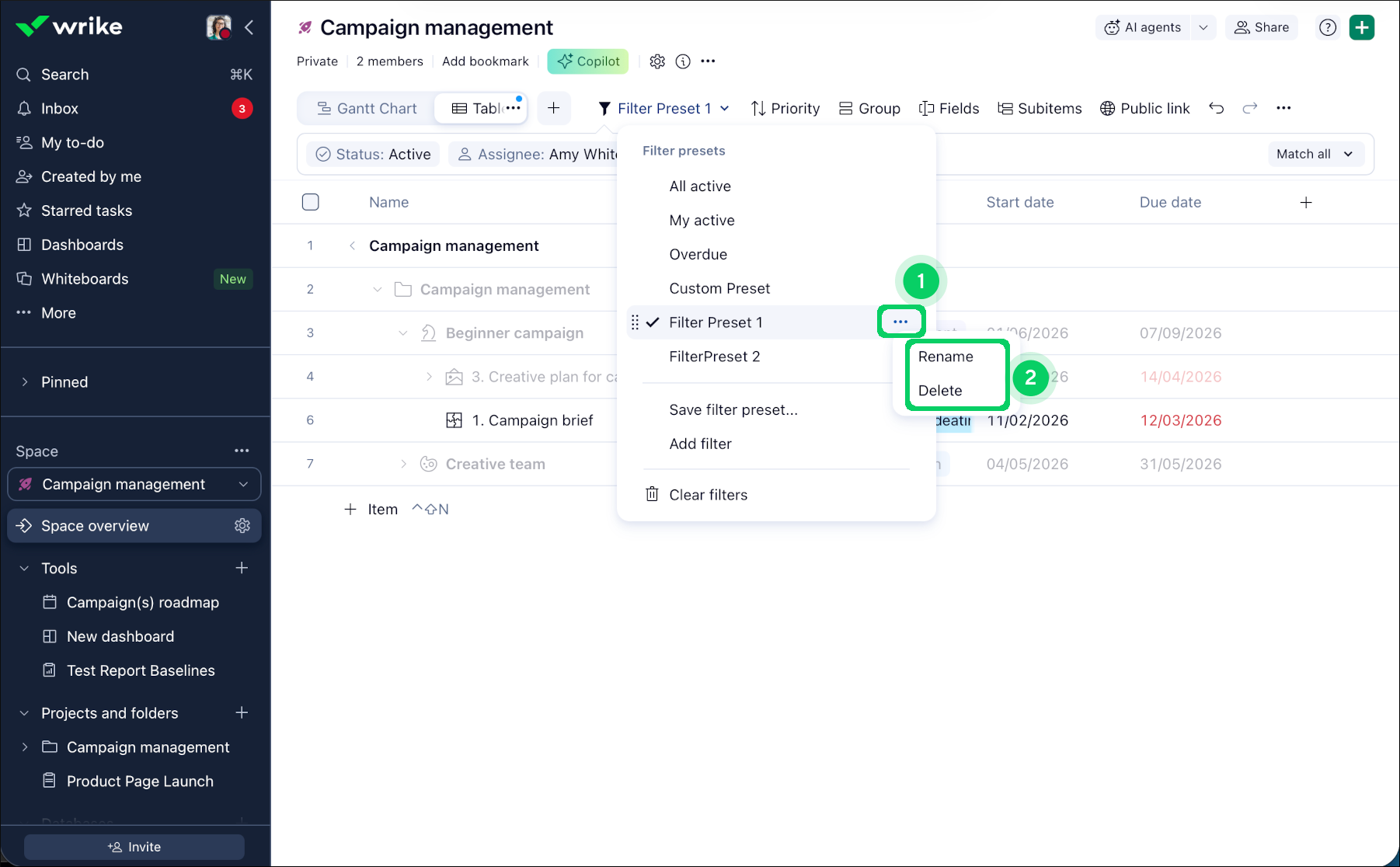1400x867 pixels.
Task: Open Subitems options
Action: tap(1040, 109)
